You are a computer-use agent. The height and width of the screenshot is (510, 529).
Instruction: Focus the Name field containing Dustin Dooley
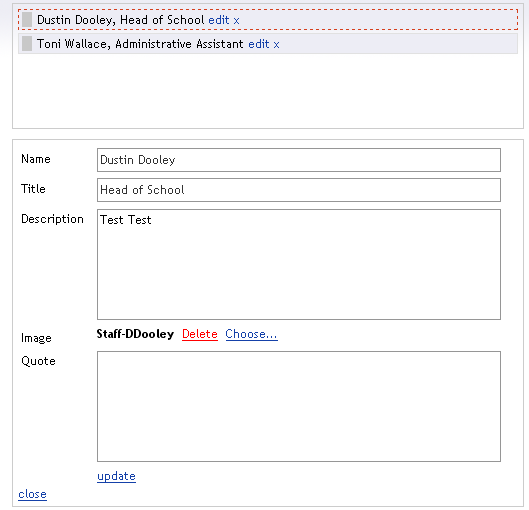click(299, 160)
